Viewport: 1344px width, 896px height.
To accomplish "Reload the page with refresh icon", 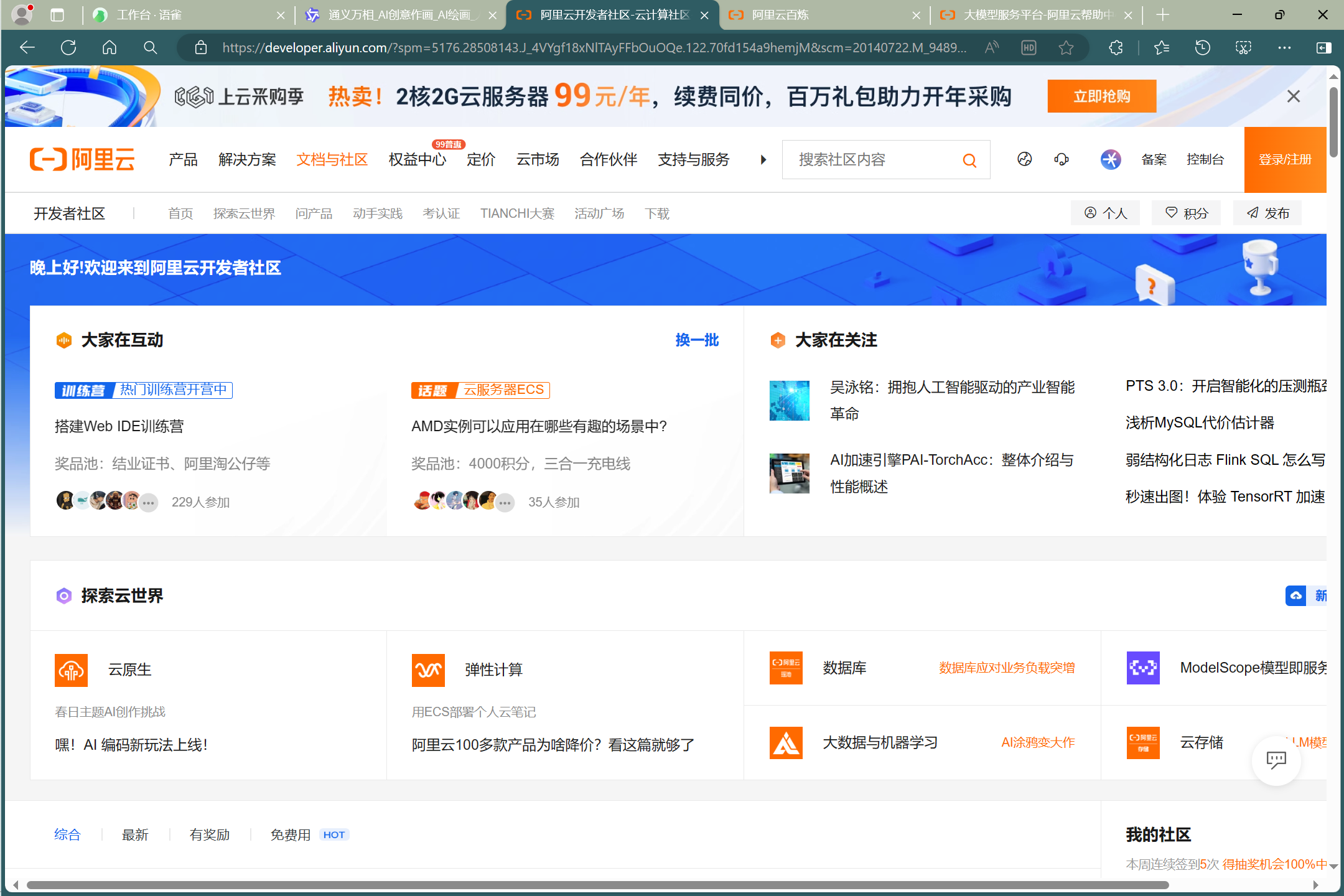I will pyautogui.click(x=68, y=48).
